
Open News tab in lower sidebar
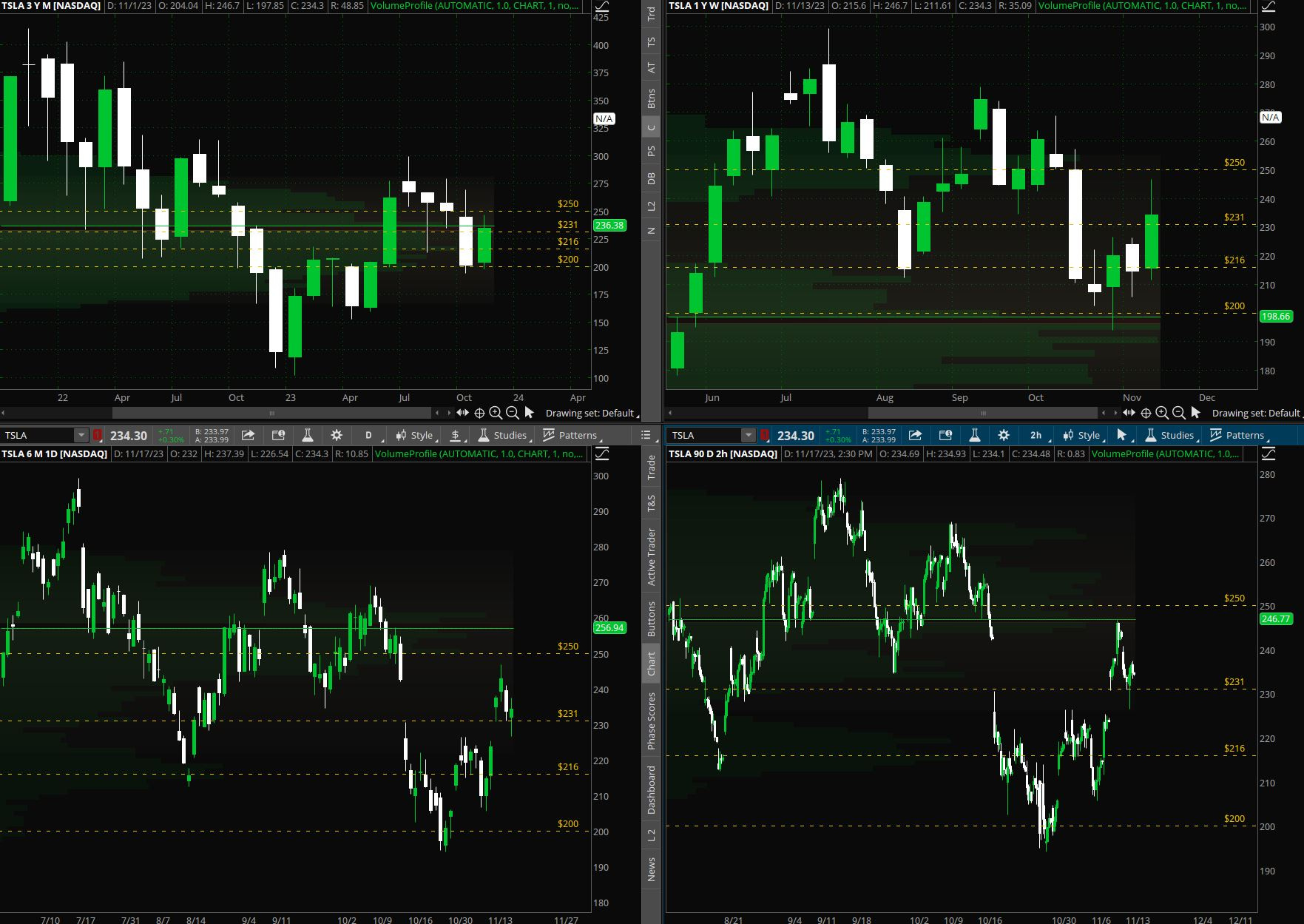pos(651,869)
